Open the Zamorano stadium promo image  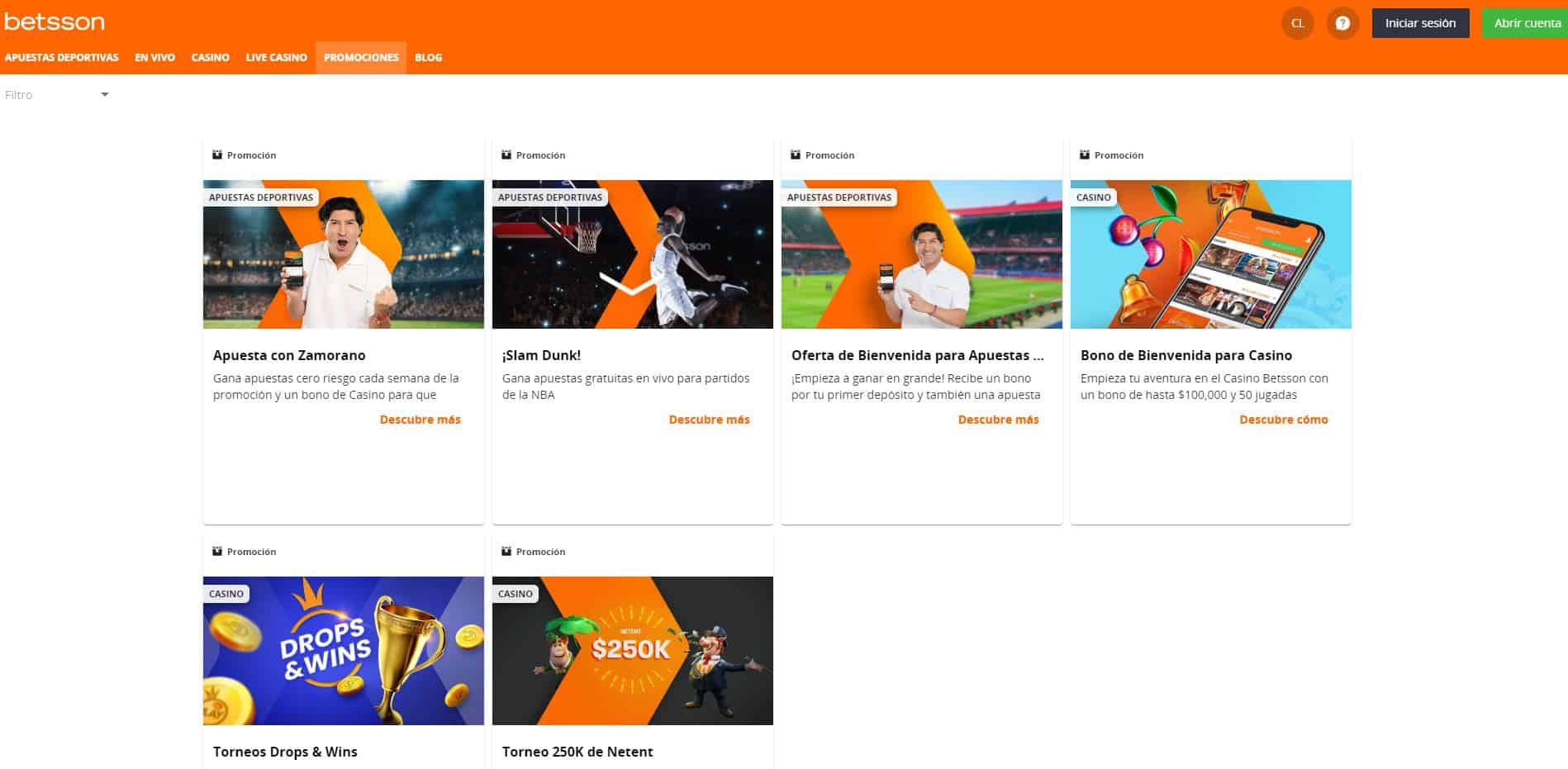pos(344,254)
